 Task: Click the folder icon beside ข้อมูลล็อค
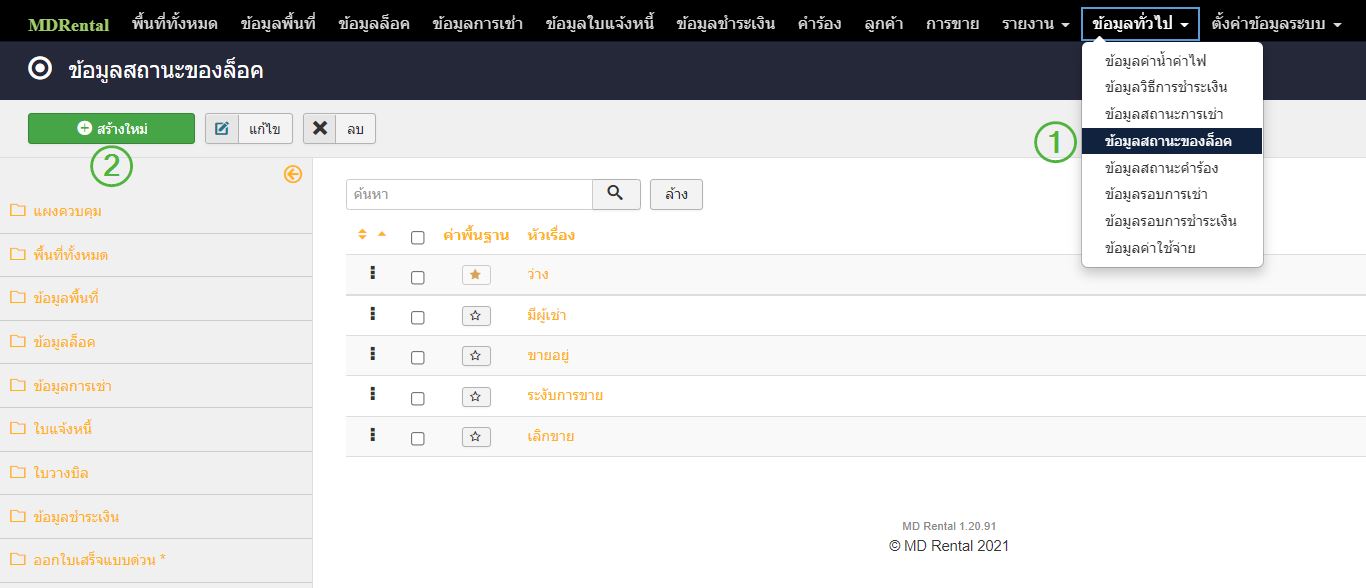pyautogui.click(x=17, y=342)
